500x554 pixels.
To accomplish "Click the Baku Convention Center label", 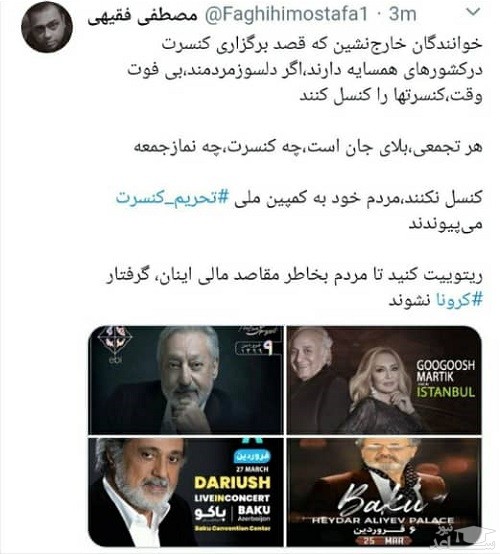I will 233,528.
